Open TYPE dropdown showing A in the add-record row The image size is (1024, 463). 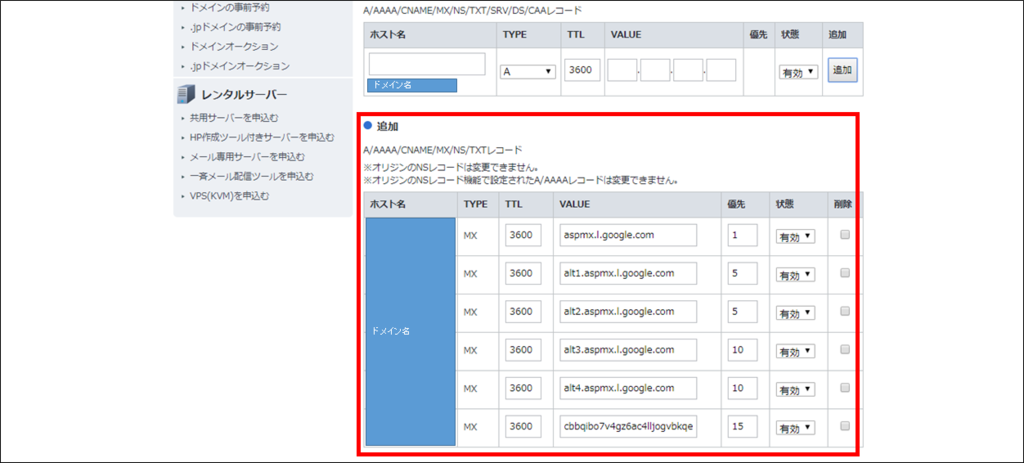[528, 72]
